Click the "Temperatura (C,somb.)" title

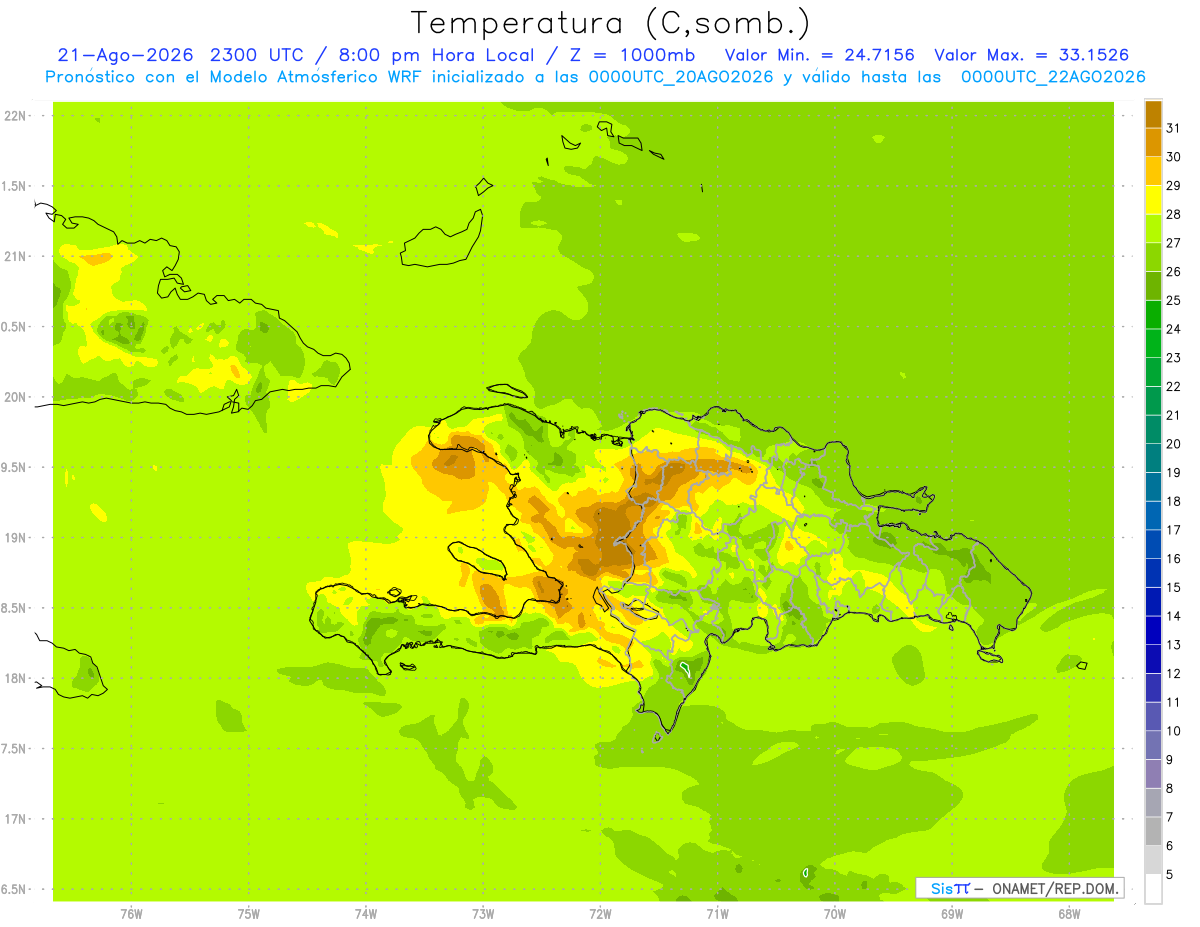click(610, 24)
